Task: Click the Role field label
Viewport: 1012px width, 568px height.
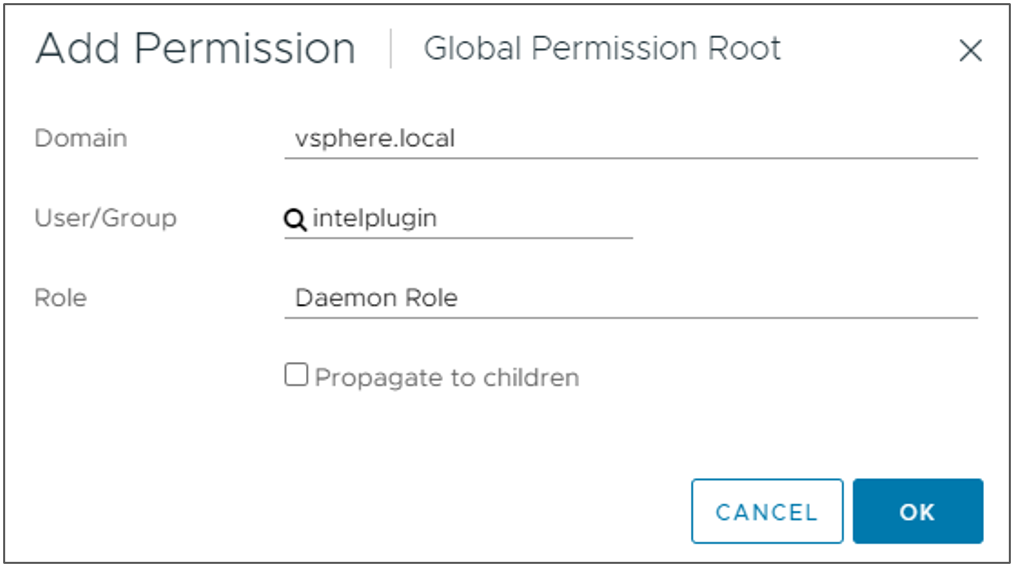Action: [60, 298]
